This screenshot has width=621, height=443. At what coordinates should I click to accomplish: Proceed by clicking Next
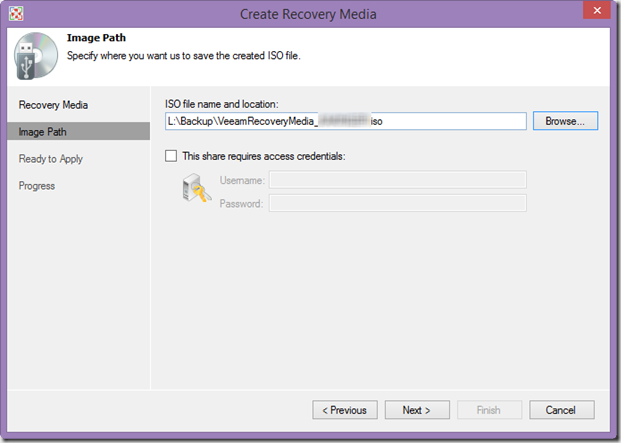click(x=416, y=410)
